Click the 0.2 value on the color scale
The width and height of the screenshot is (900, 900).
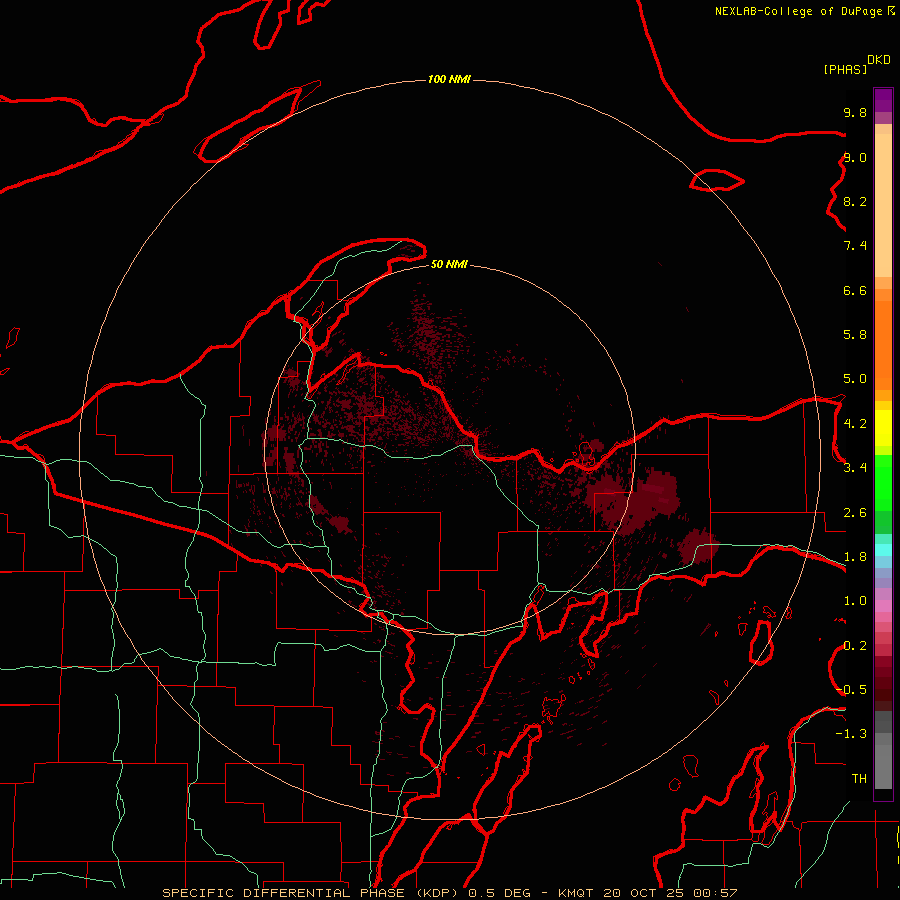pos(855,646)
